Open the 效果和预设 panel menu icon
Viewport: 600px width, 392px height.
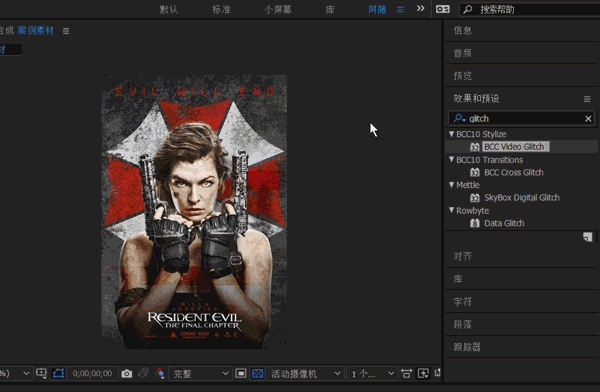[587, 99]
